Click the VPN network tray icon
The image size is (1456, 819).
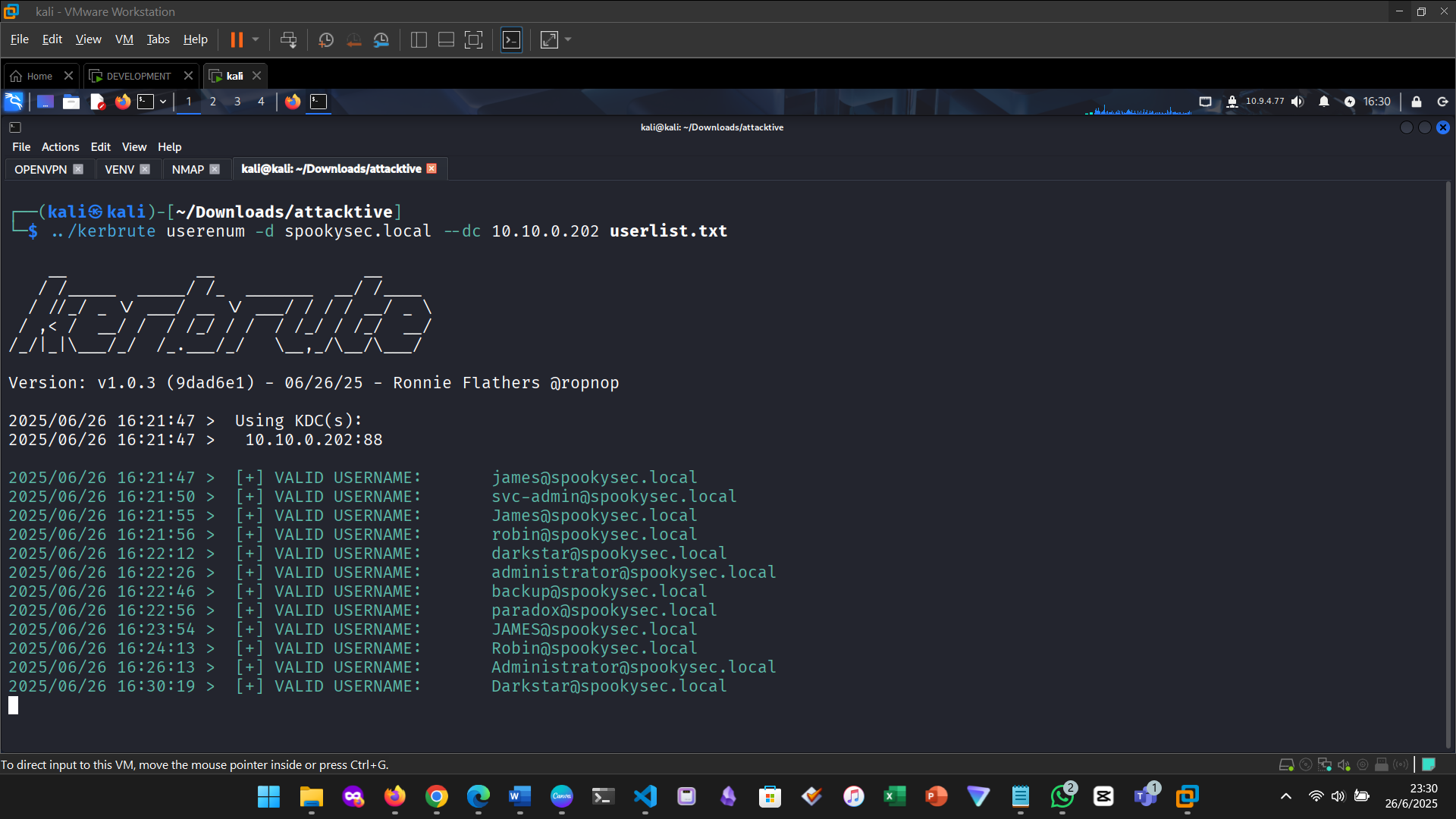tap(1232, 102)
